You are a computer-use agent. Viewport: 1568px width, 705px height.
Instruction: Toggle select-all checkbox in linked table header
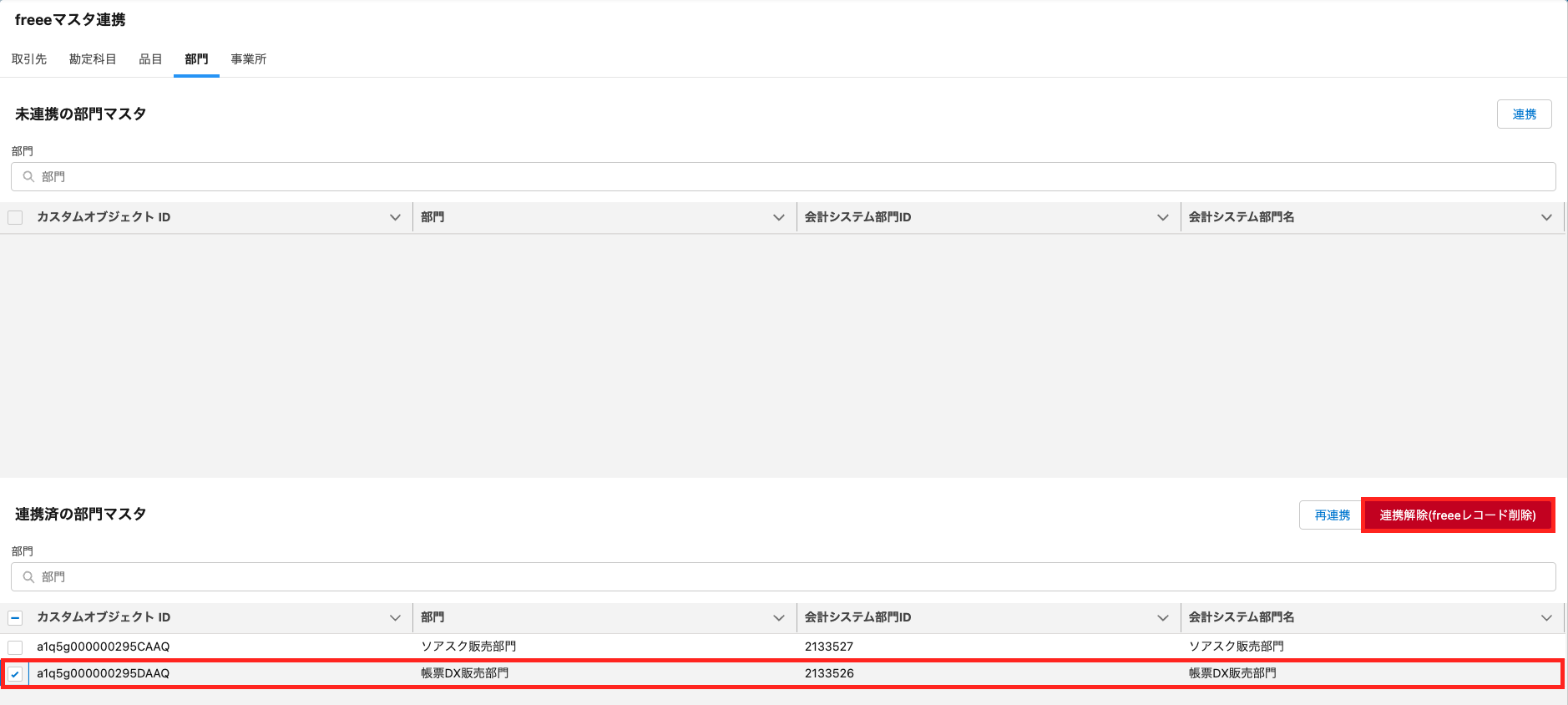15,618
